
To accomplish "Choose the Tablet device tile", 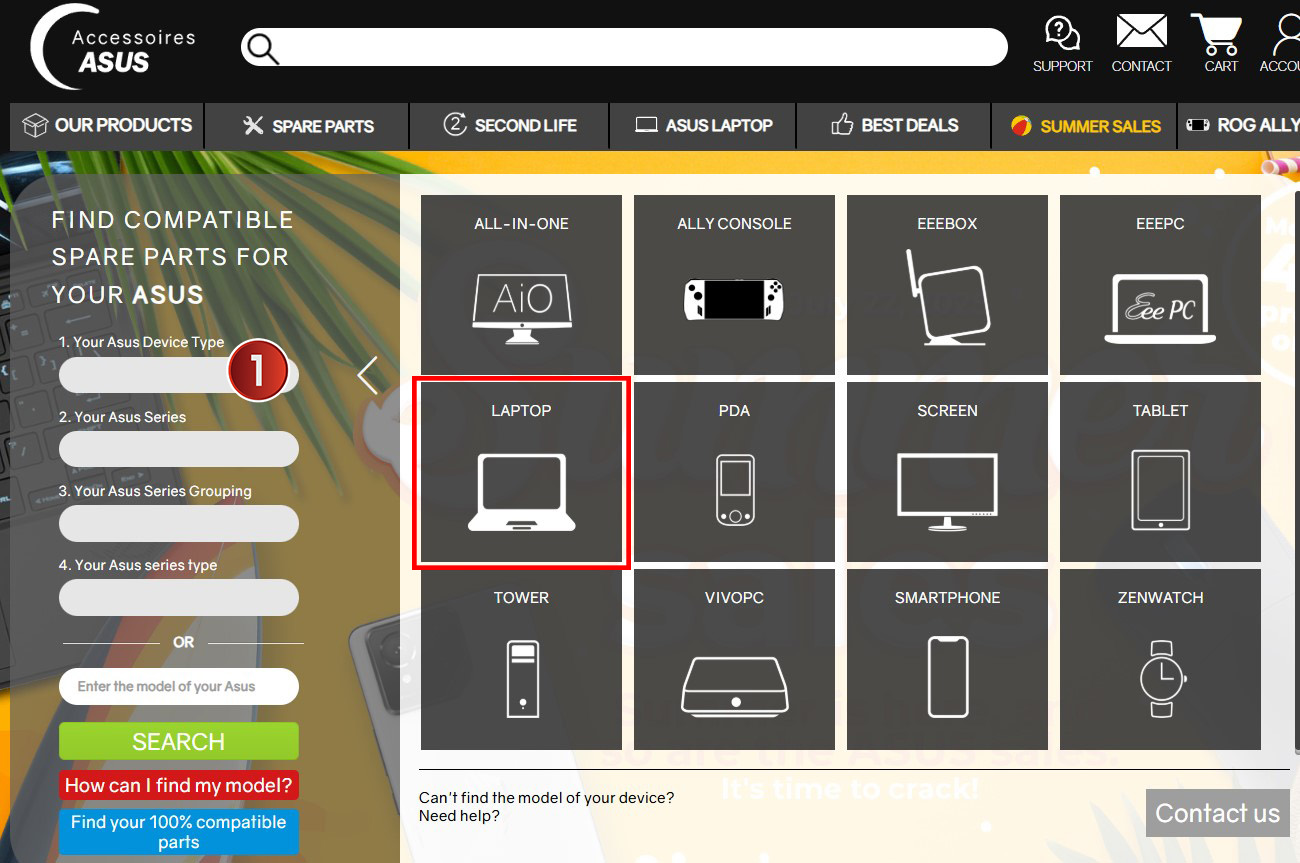I will coord(1160,472).
